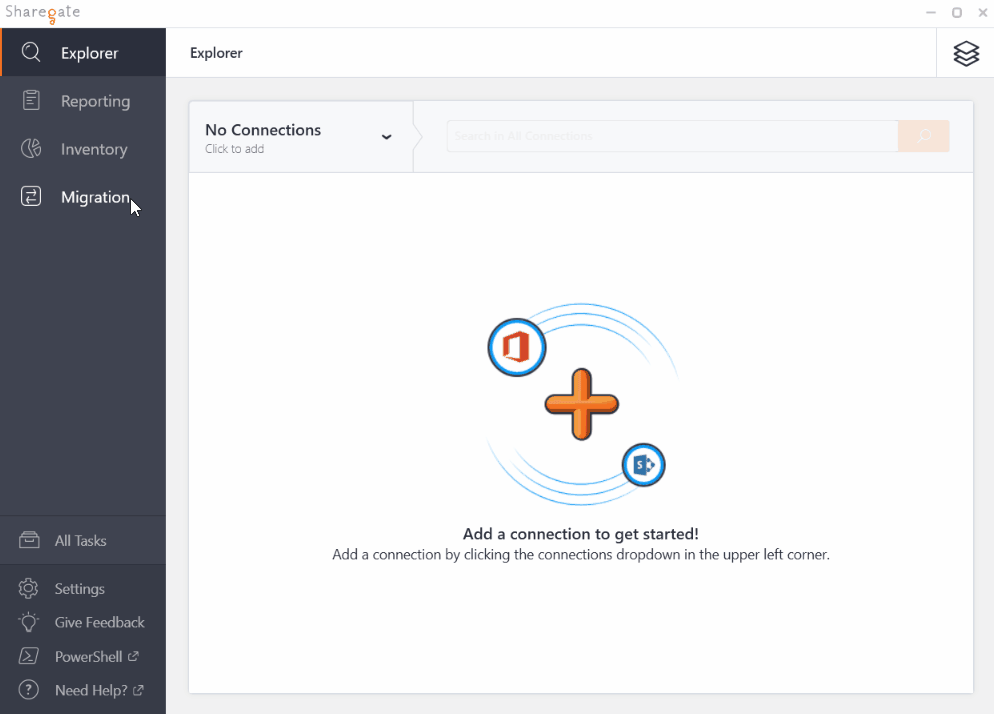Maximize the Sharegate window
The image size is (994, 714).
point(957,13)
